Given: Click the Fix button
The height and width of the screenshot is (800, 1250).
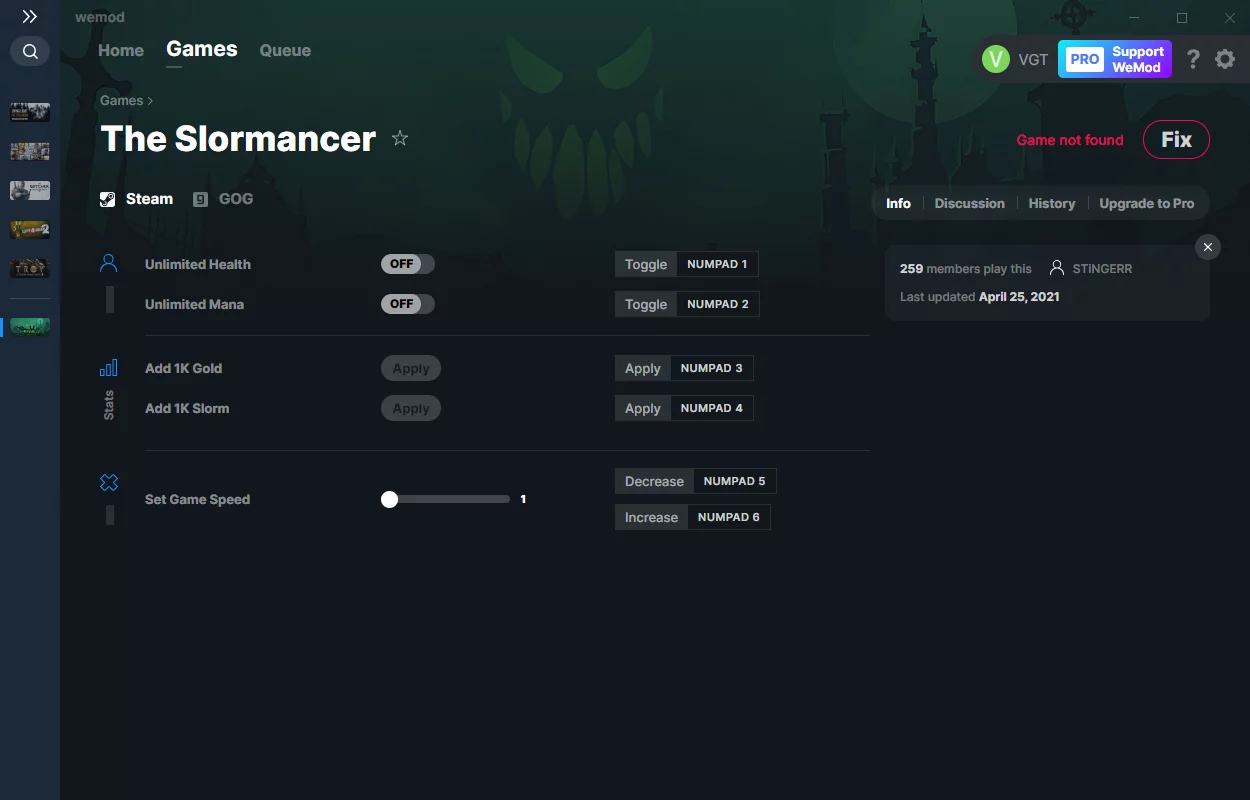Looking at the screenshot, I should pos(1176,140).
